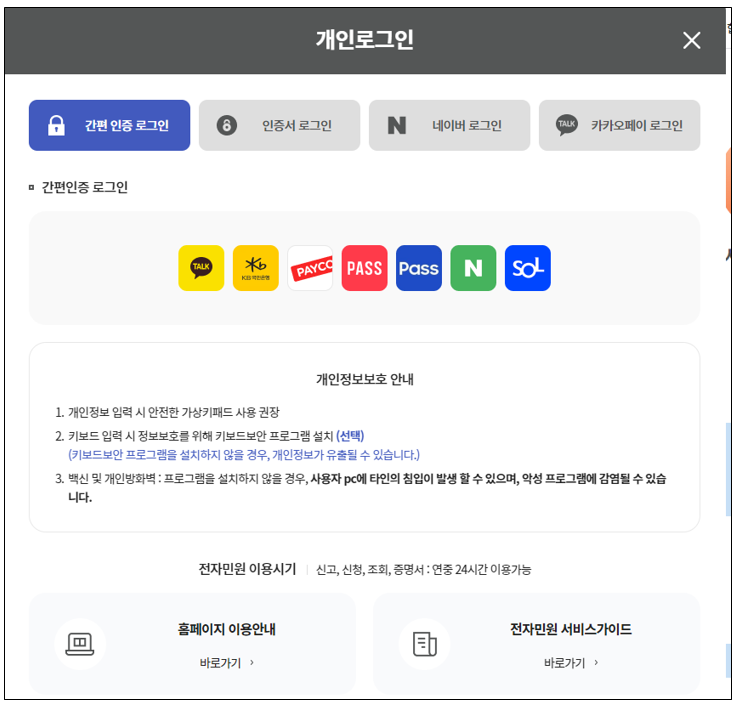739x704 pixels.
Task: Click the 전자민원 서비스가이드 heading
Action: pyautogui.click(x=571, y=630)
